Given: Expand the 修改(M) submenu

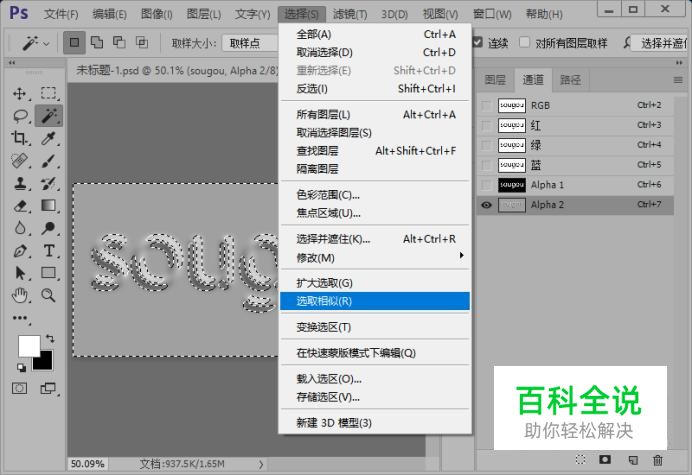Looking at the screenshot, I should tap(375, 257).
